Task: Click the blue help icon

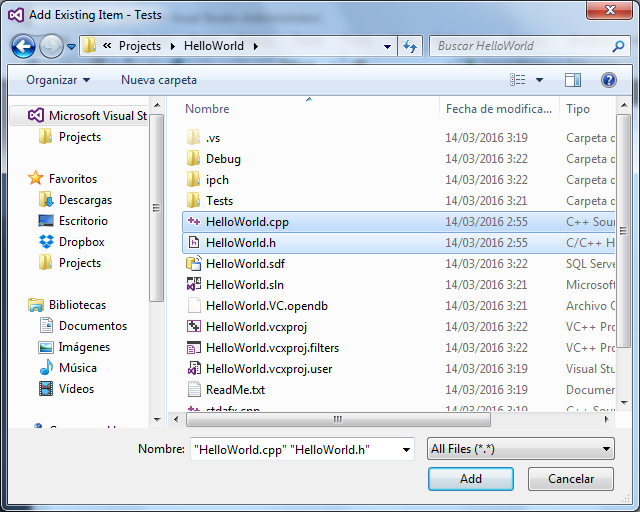Action: click(x=608, y=80)
